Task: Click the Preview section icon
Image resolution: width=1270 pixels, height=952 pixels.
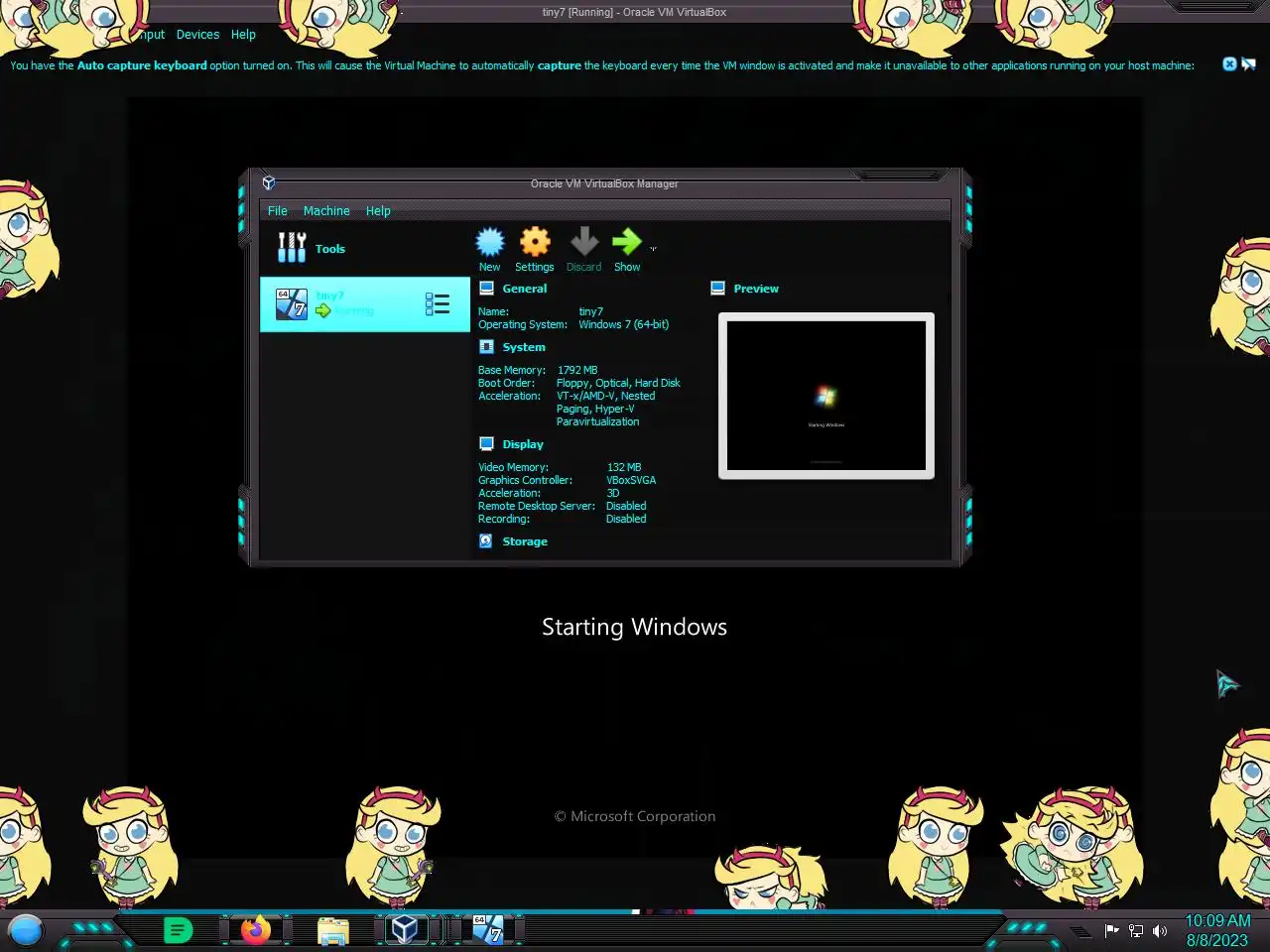Action: click(x=718, y=289)
